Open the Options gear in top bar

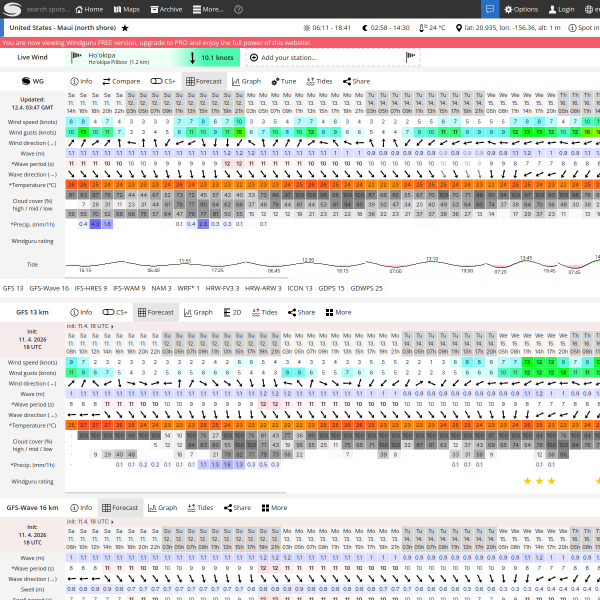tap(520, 9)
